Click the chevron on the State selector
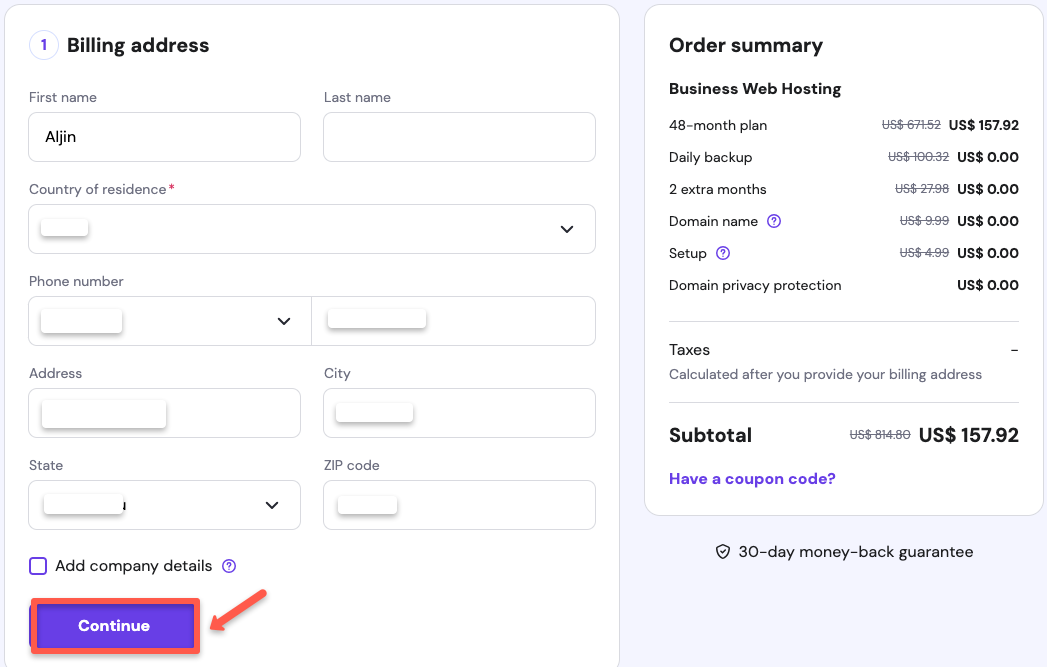The width and height of the screenshot is (1047, 667). click(x=271, y=505)
